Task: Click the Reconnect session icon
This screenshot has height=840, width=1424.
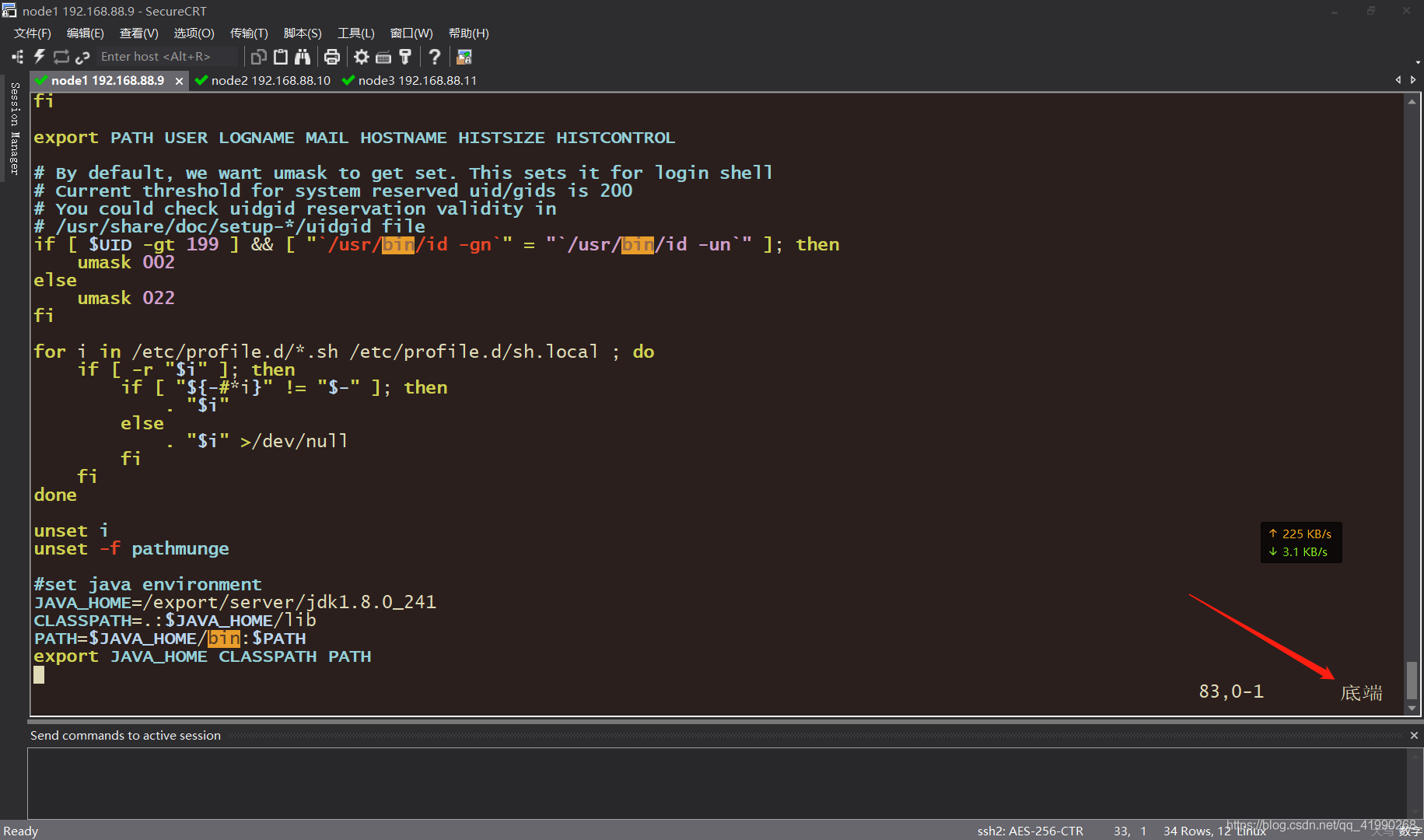Action: pyautogui.click(x=61, y=57)
